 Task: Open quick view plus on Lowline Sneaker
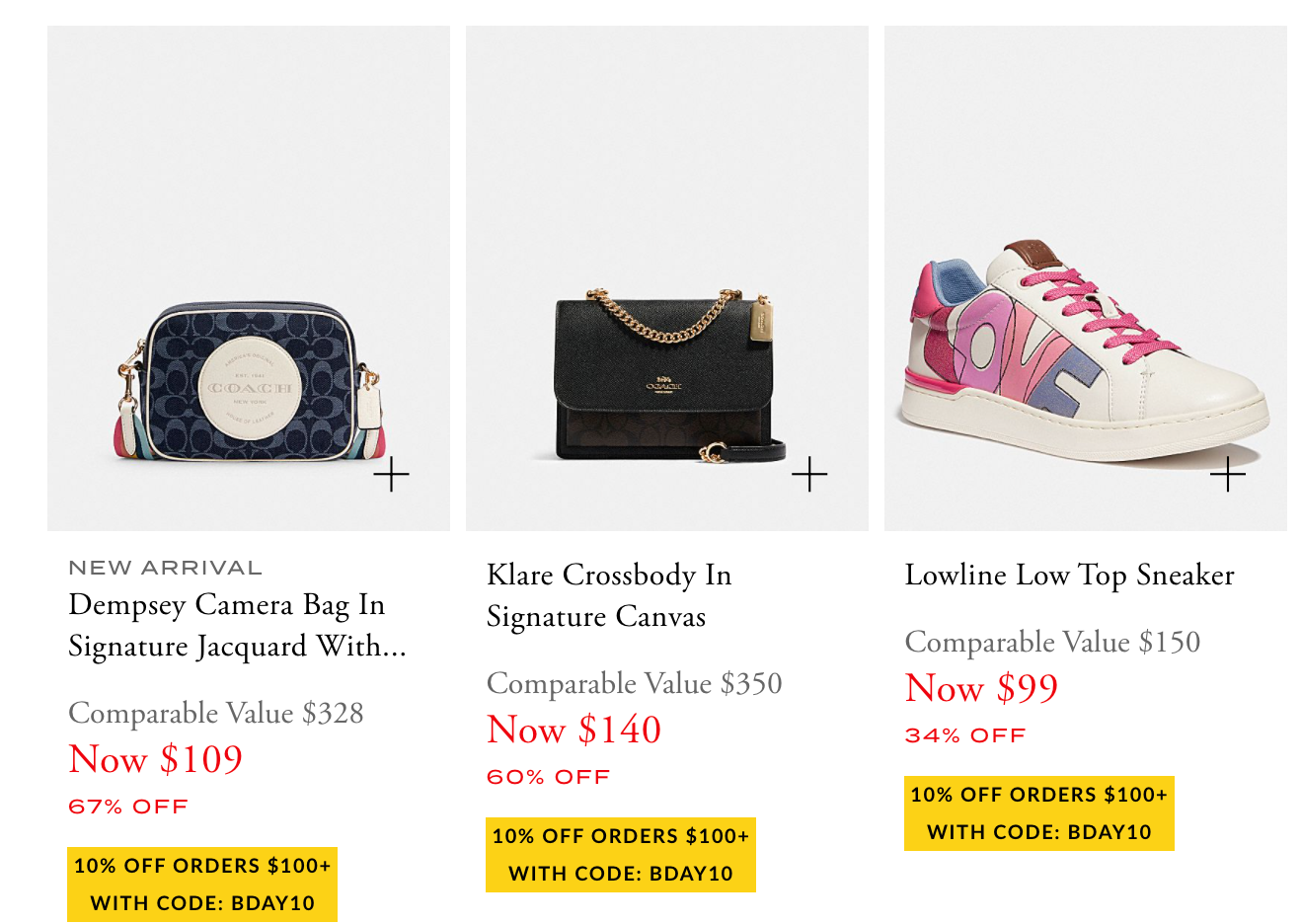[x=1228, y=475]
